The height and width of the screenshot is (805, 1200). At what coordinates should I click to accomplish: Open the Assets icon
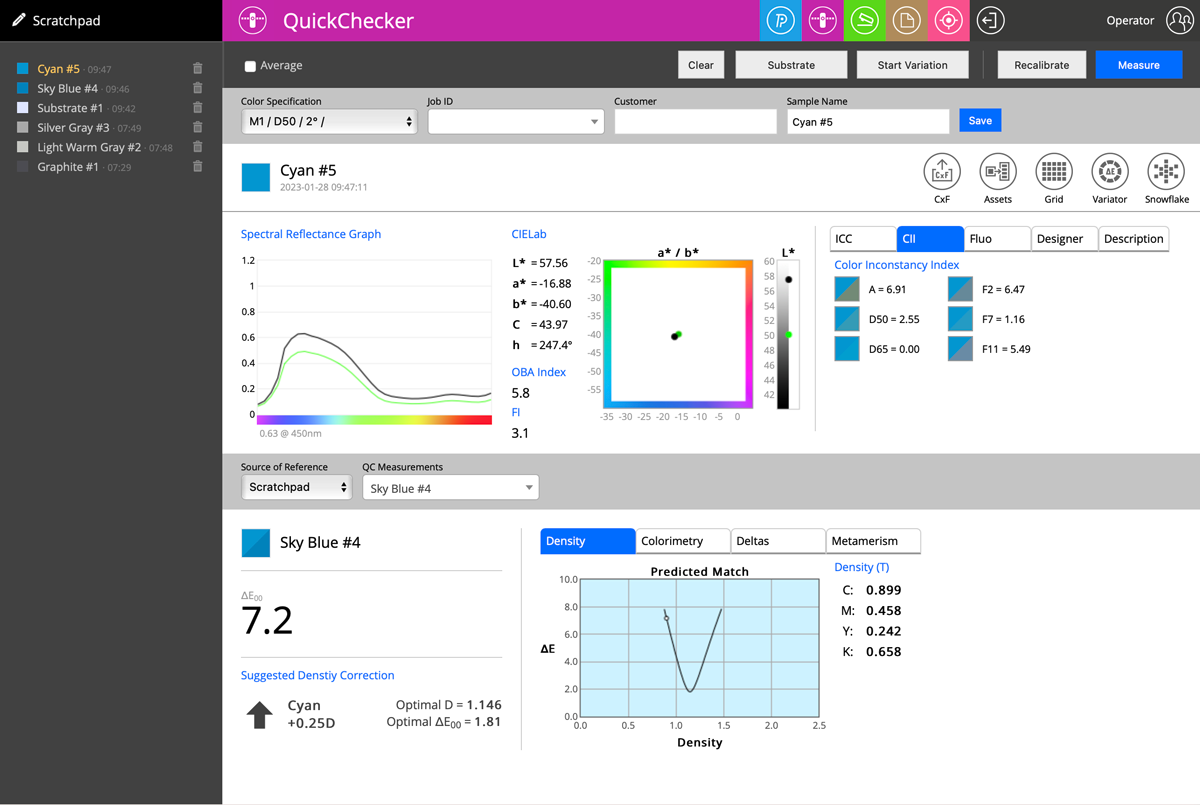[x=997, y=172]
